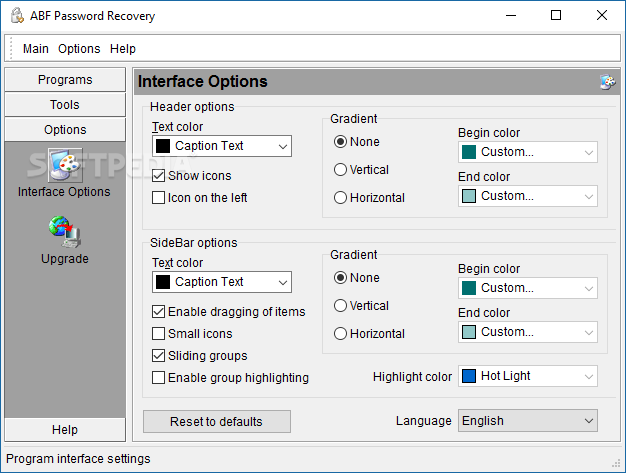
Task: Open the Main menu
Action: tap(36, 49)
